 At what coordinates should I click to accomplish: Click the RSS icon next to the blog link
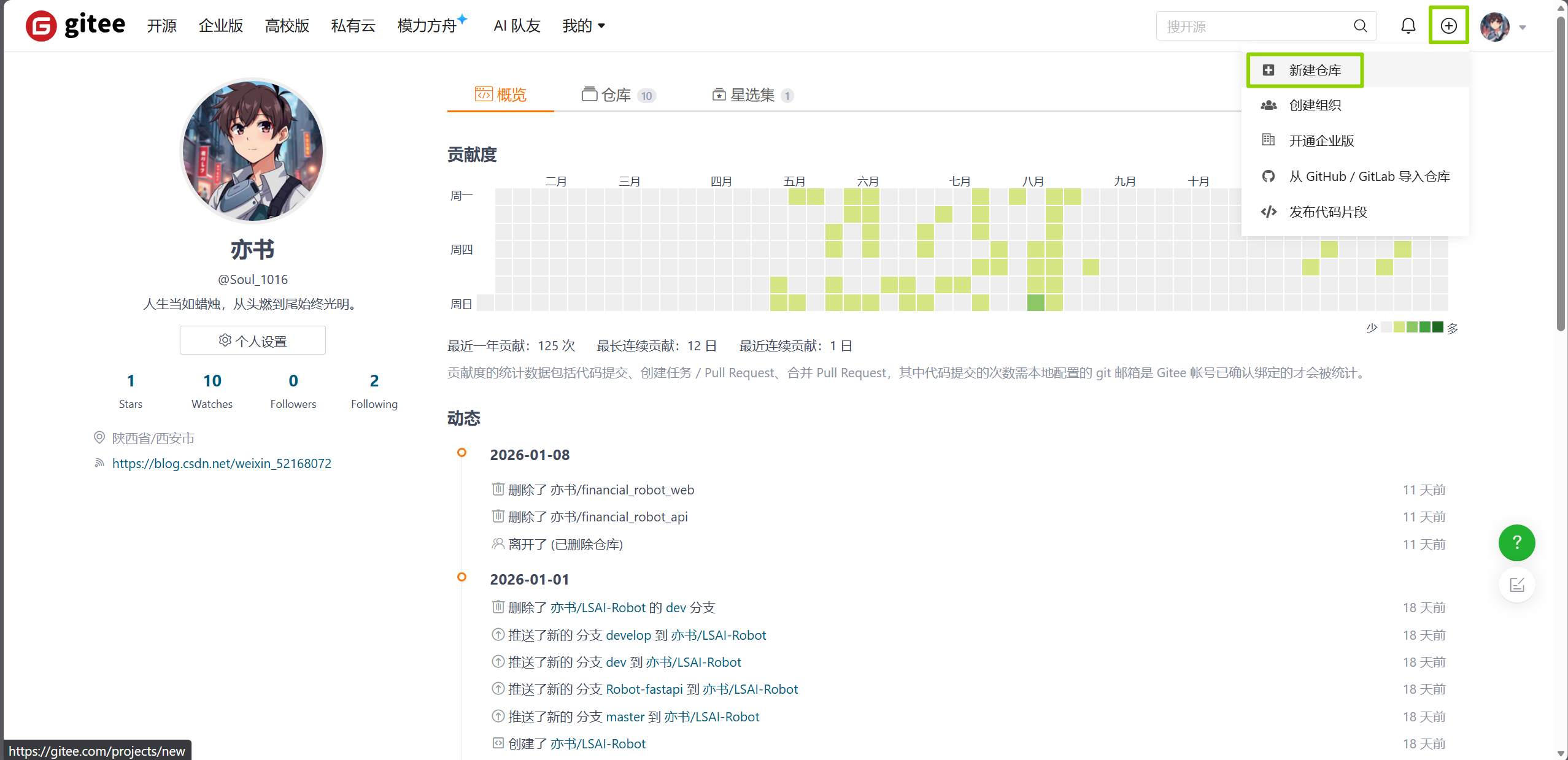(x=99, y=463)
